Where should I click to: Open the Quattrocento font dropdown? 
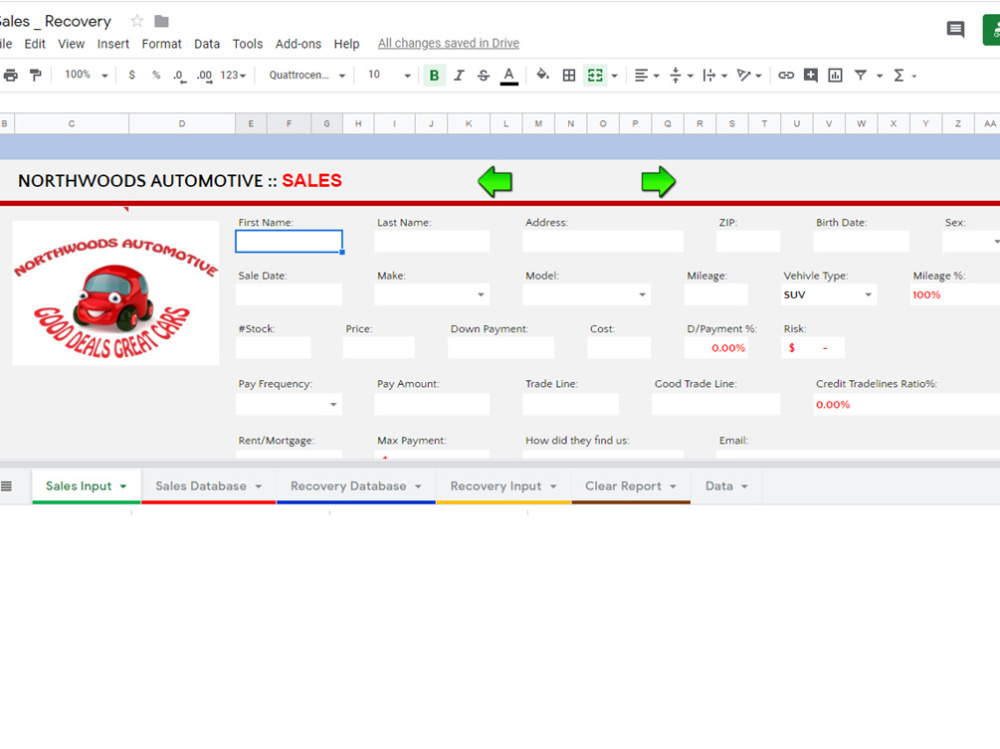pos(307,75)
